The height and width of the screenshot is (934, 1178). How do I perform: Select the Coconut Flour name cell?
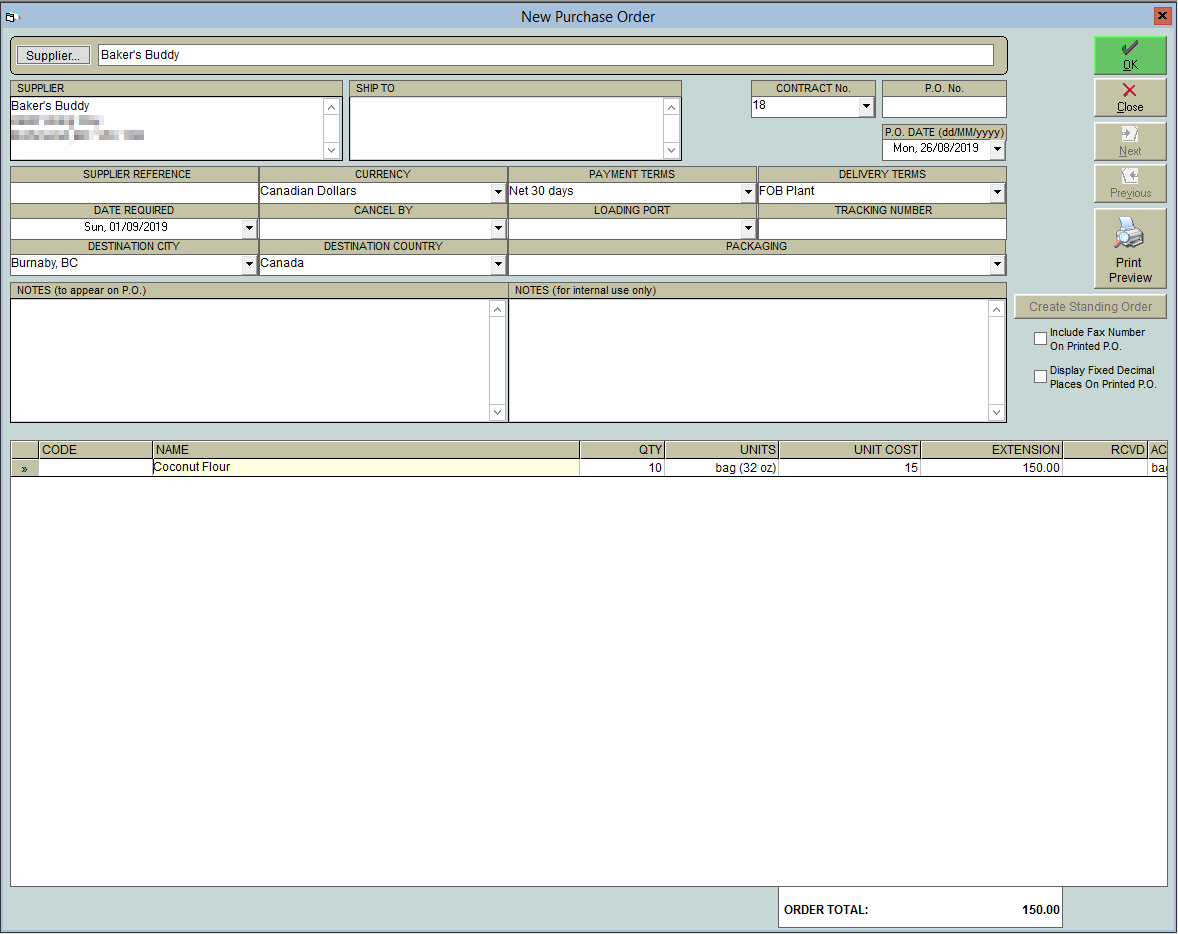tap(366, 467)
